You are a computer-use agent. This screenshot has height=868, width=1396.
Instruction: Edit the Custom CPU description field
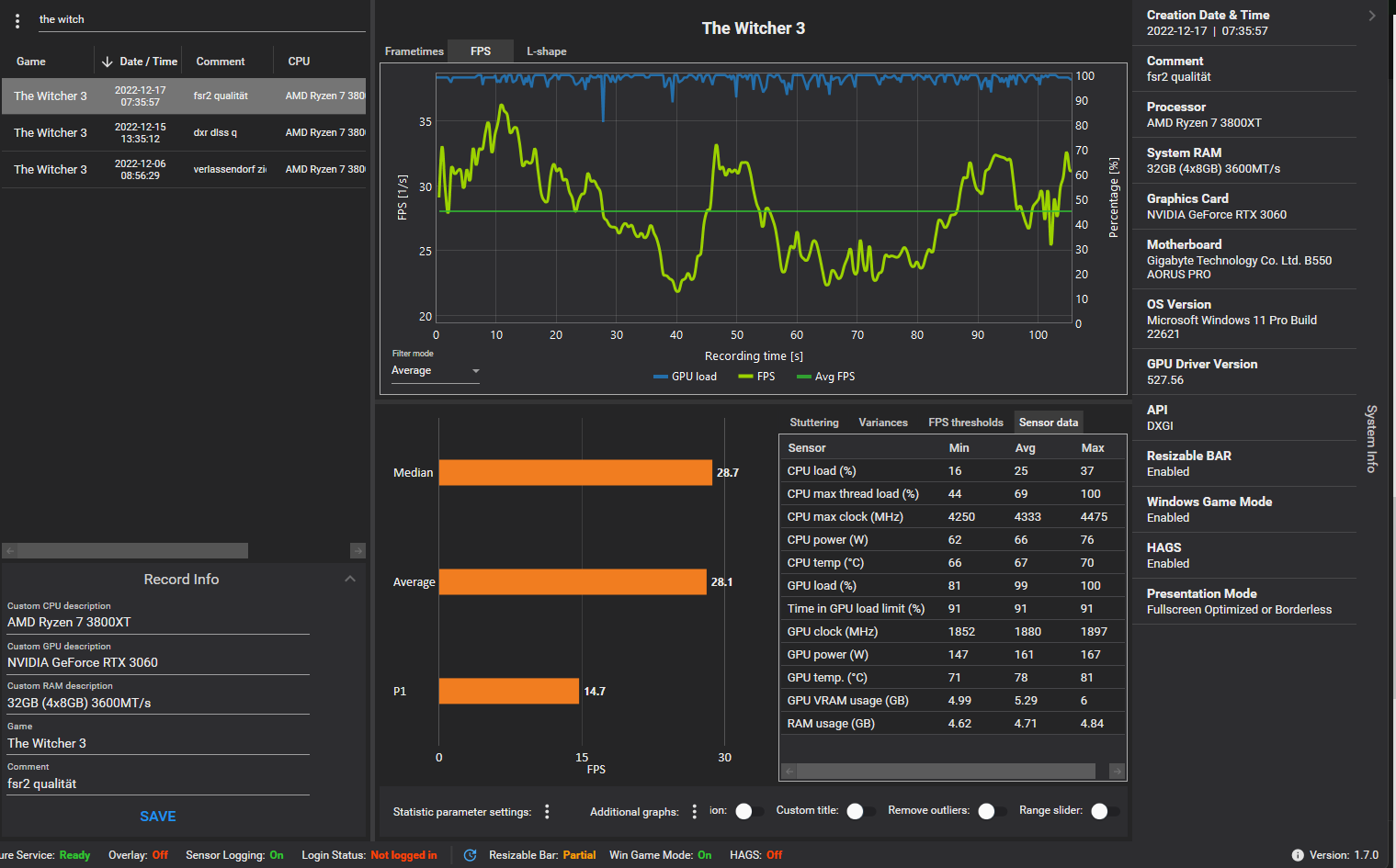(x=158, y=622)
